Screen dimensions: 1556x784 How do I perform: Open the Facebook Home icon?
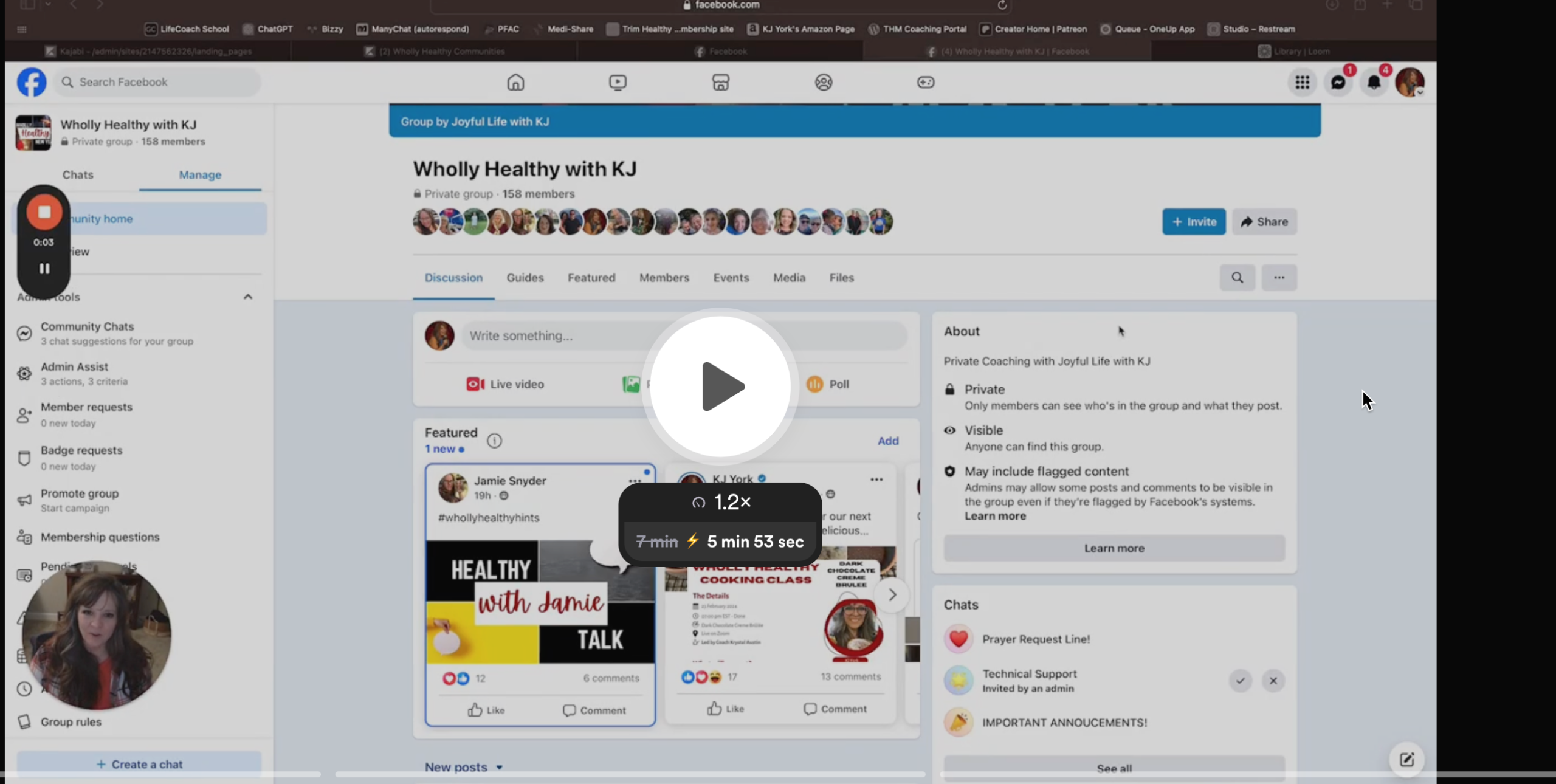(x=515, y=82)
